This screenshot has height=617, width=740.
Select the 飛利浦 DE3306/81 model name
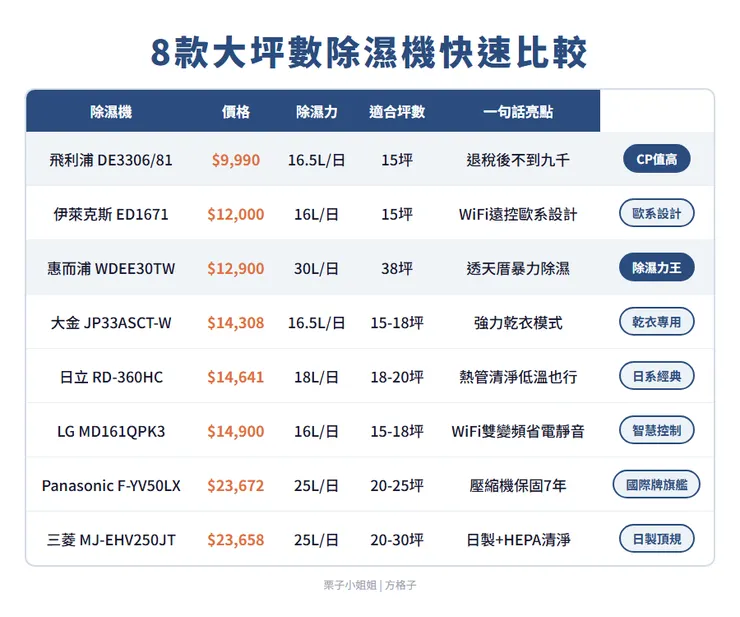[111, 160]
